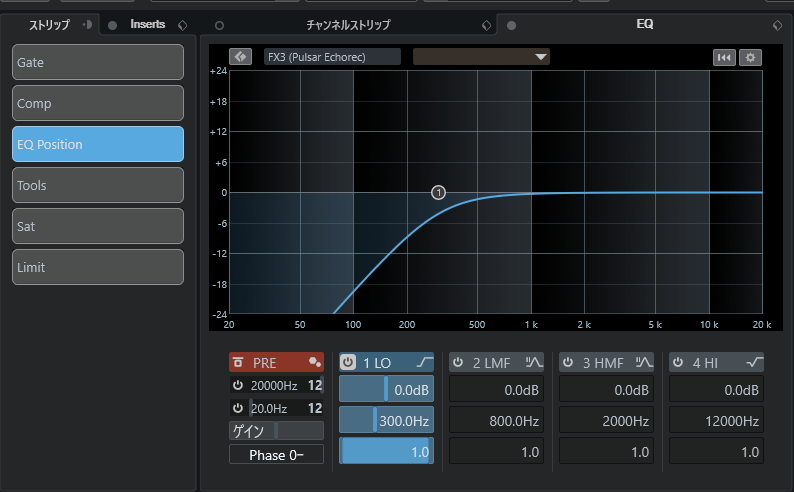Change band 3 HMF filter type icon
794x492 pixels.
(x=644, y=362)
